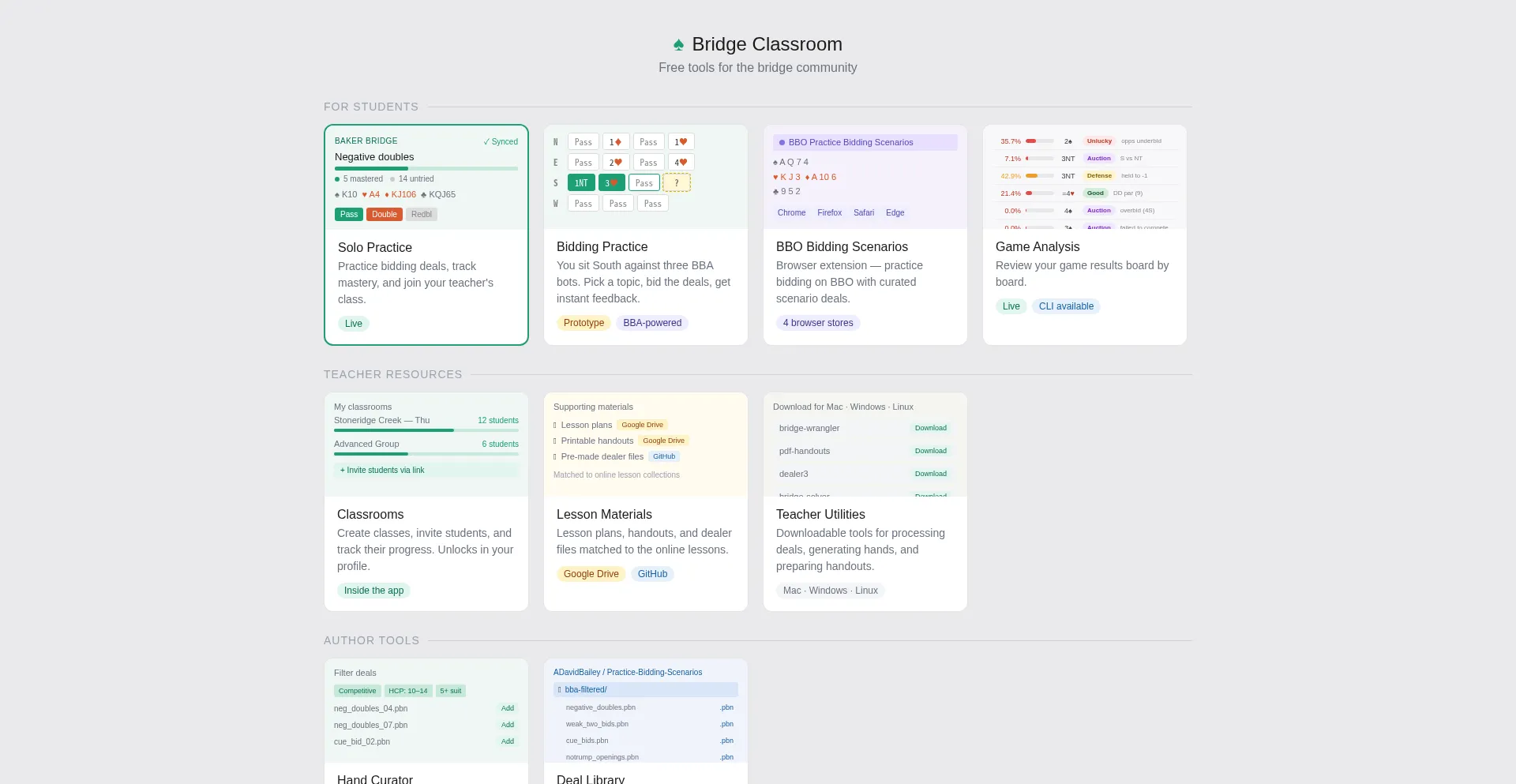Click the red Double button
The height and width of the screenshot is (784, 1516).
[385, 214]
